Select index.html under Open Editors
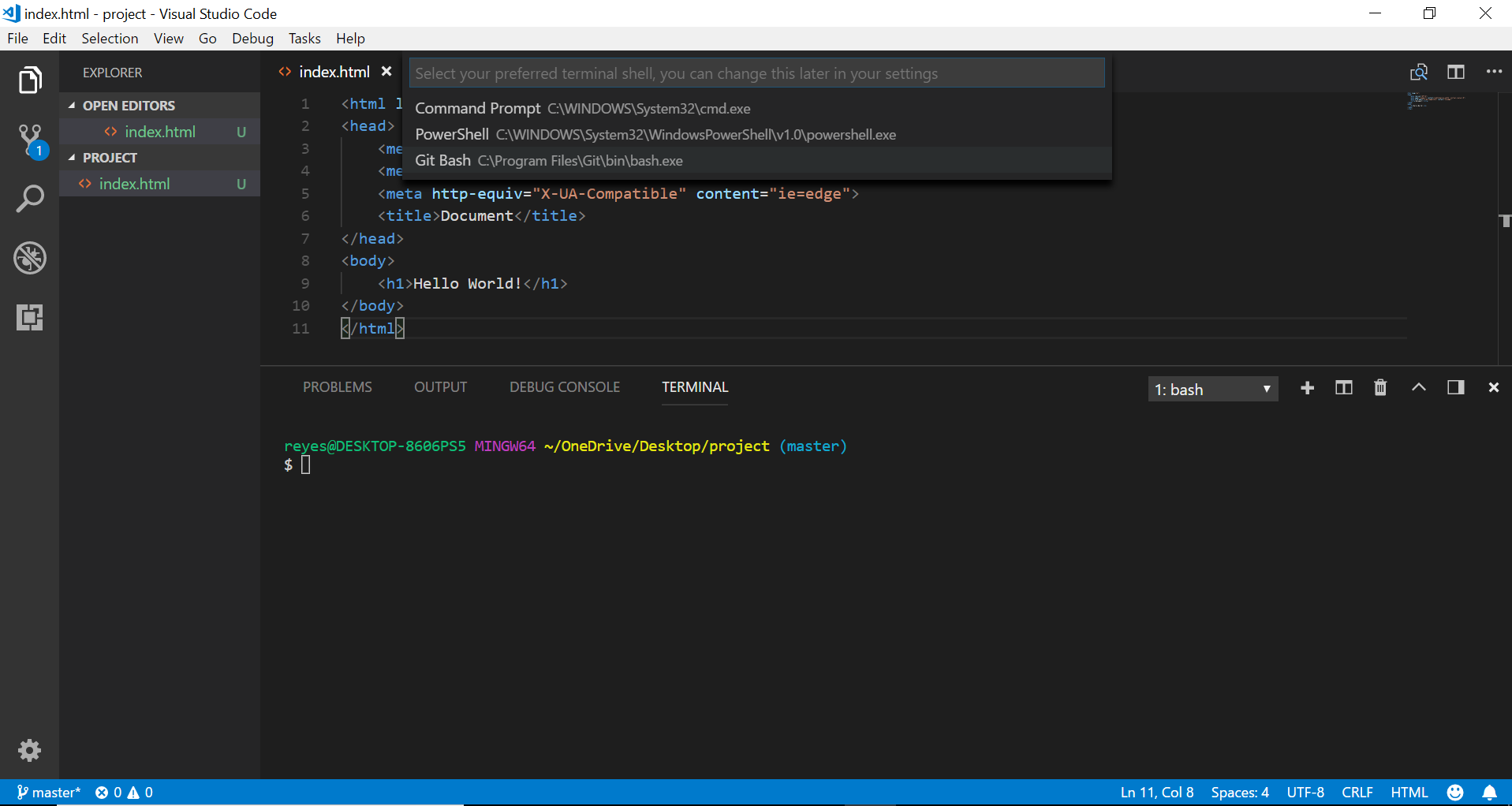 [x=160, y=132]
